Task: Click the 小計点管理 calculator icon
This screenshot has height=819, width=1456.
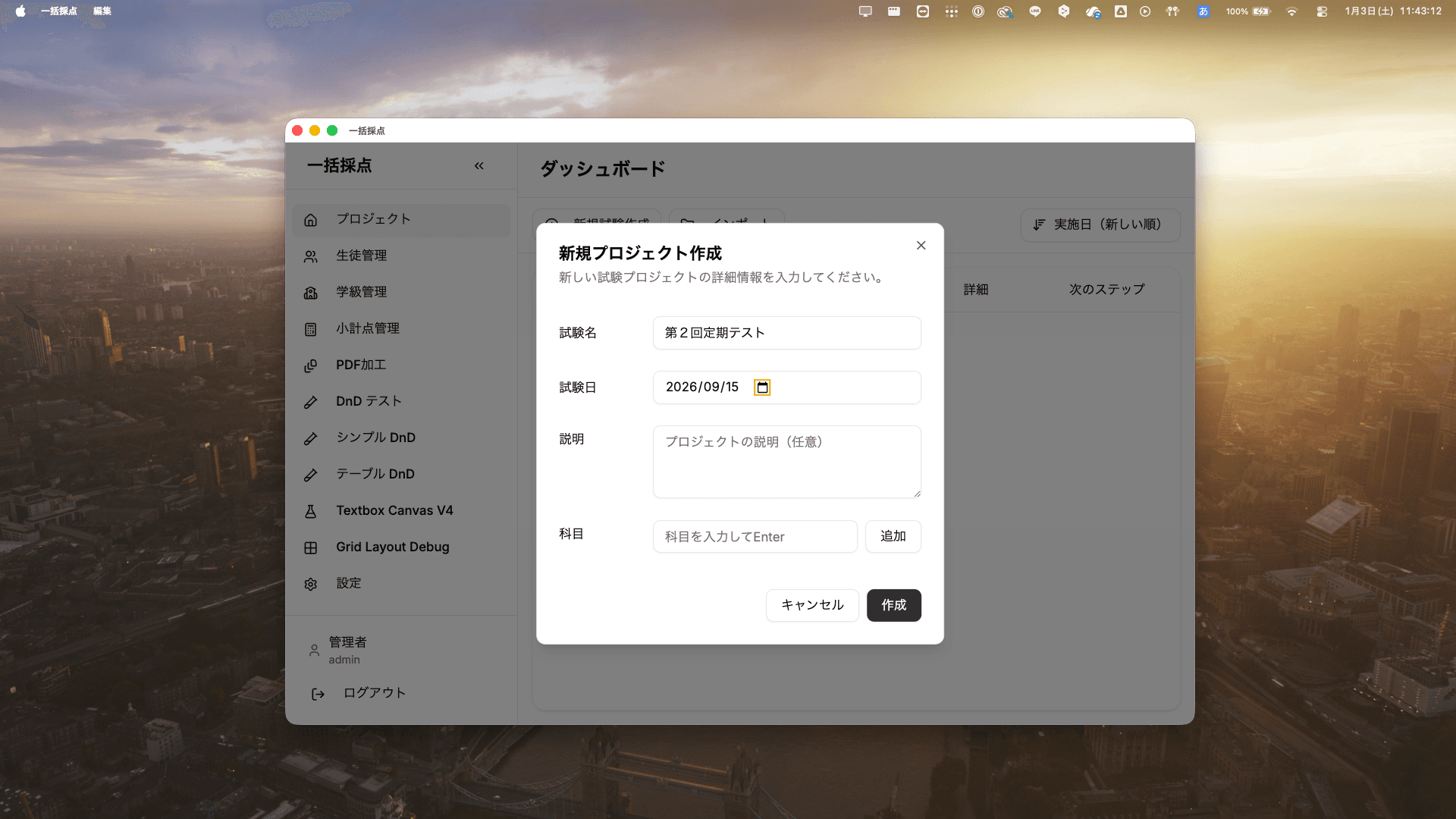Action: (x=311, y=329)
